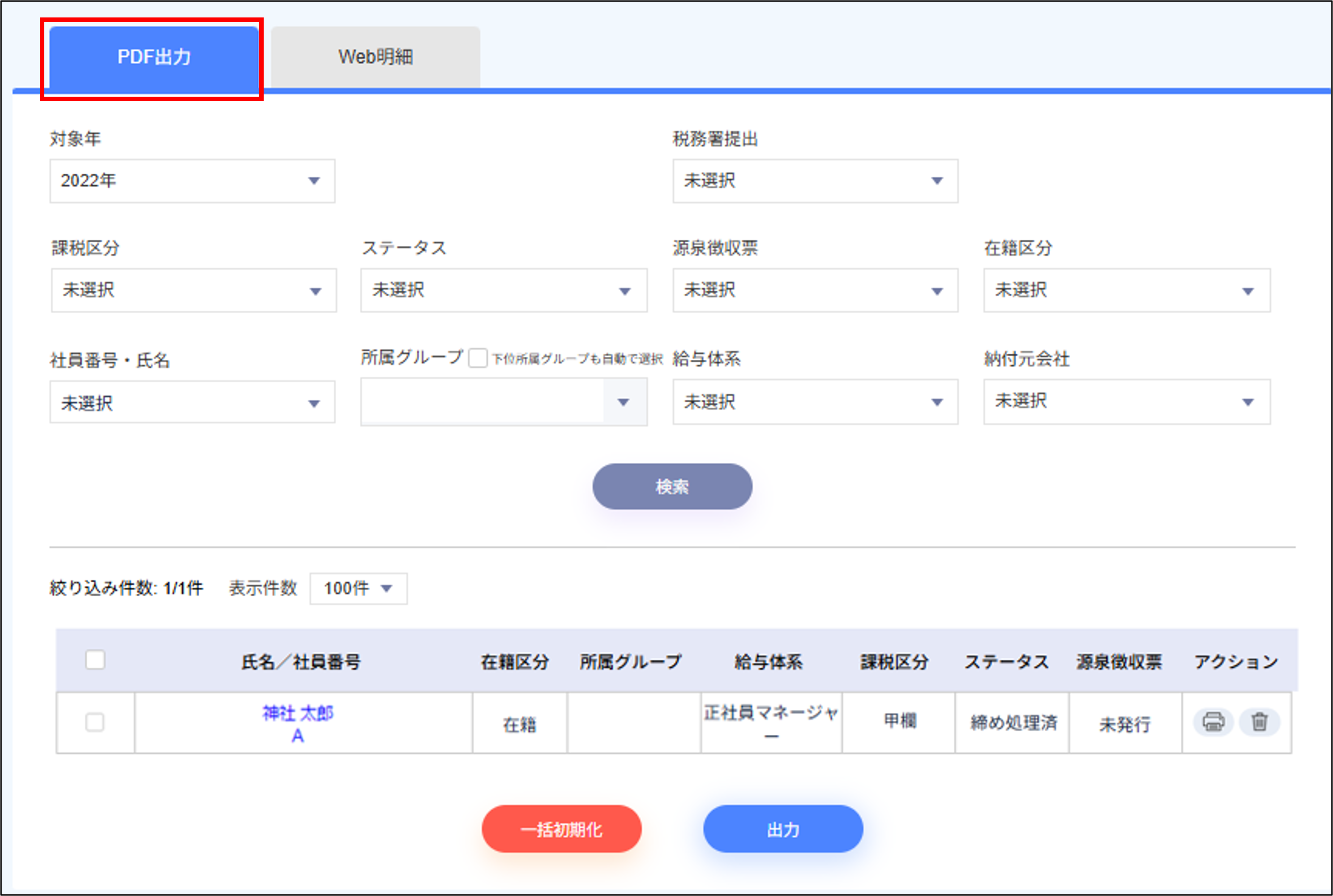Open the 社員番号・氏名 dropdown

[192, 402]
